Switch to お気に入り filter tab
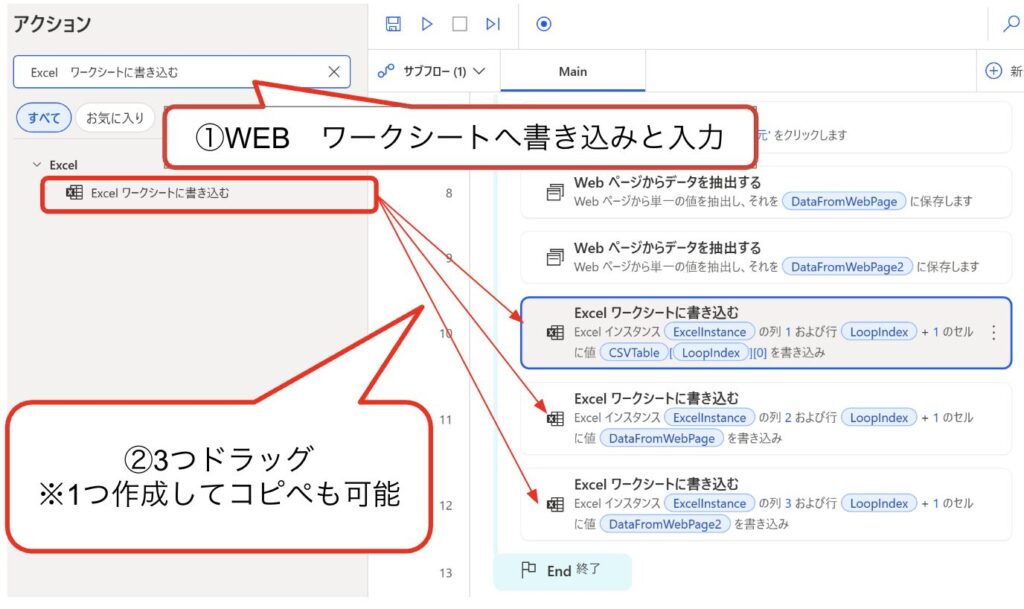1024x609 pixels. click(114, 118)
